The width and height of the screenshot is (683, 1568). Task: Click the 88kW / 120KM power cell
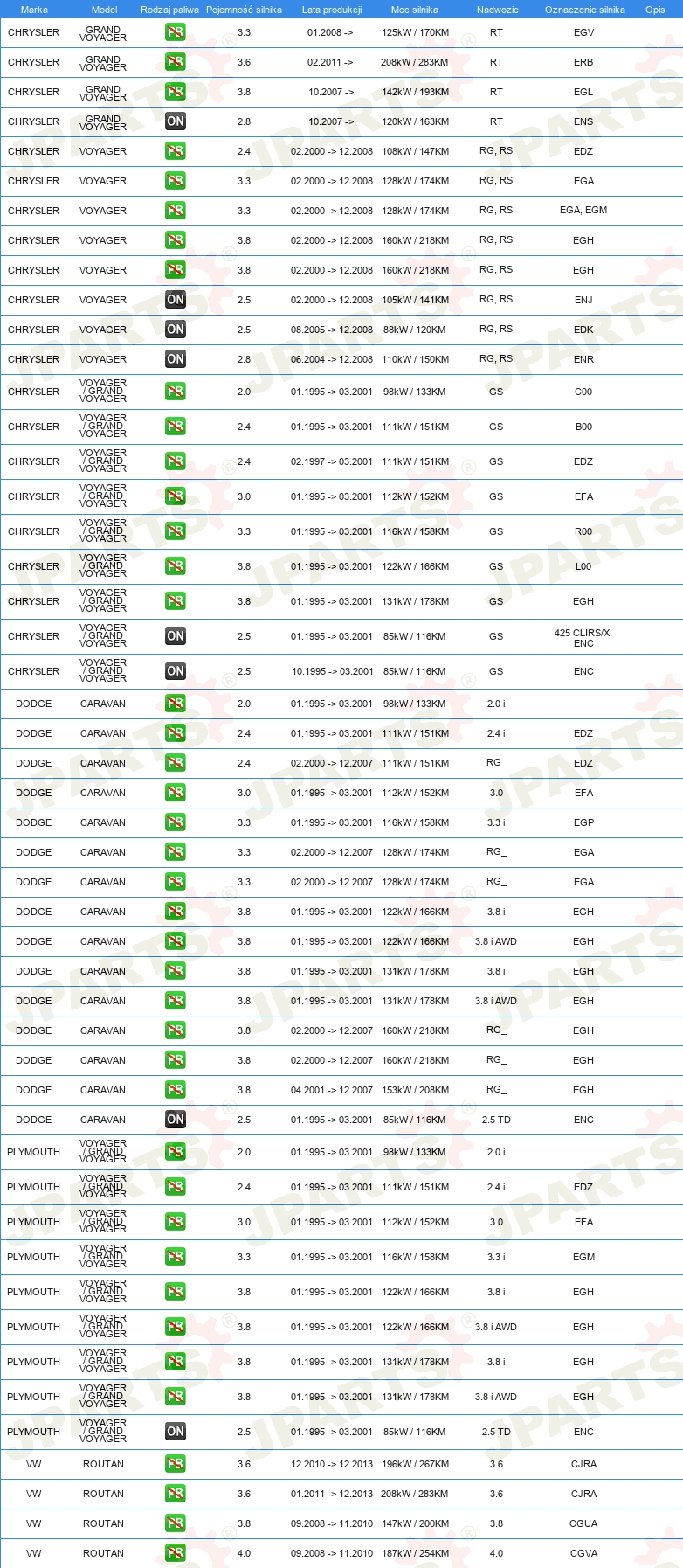415,330
